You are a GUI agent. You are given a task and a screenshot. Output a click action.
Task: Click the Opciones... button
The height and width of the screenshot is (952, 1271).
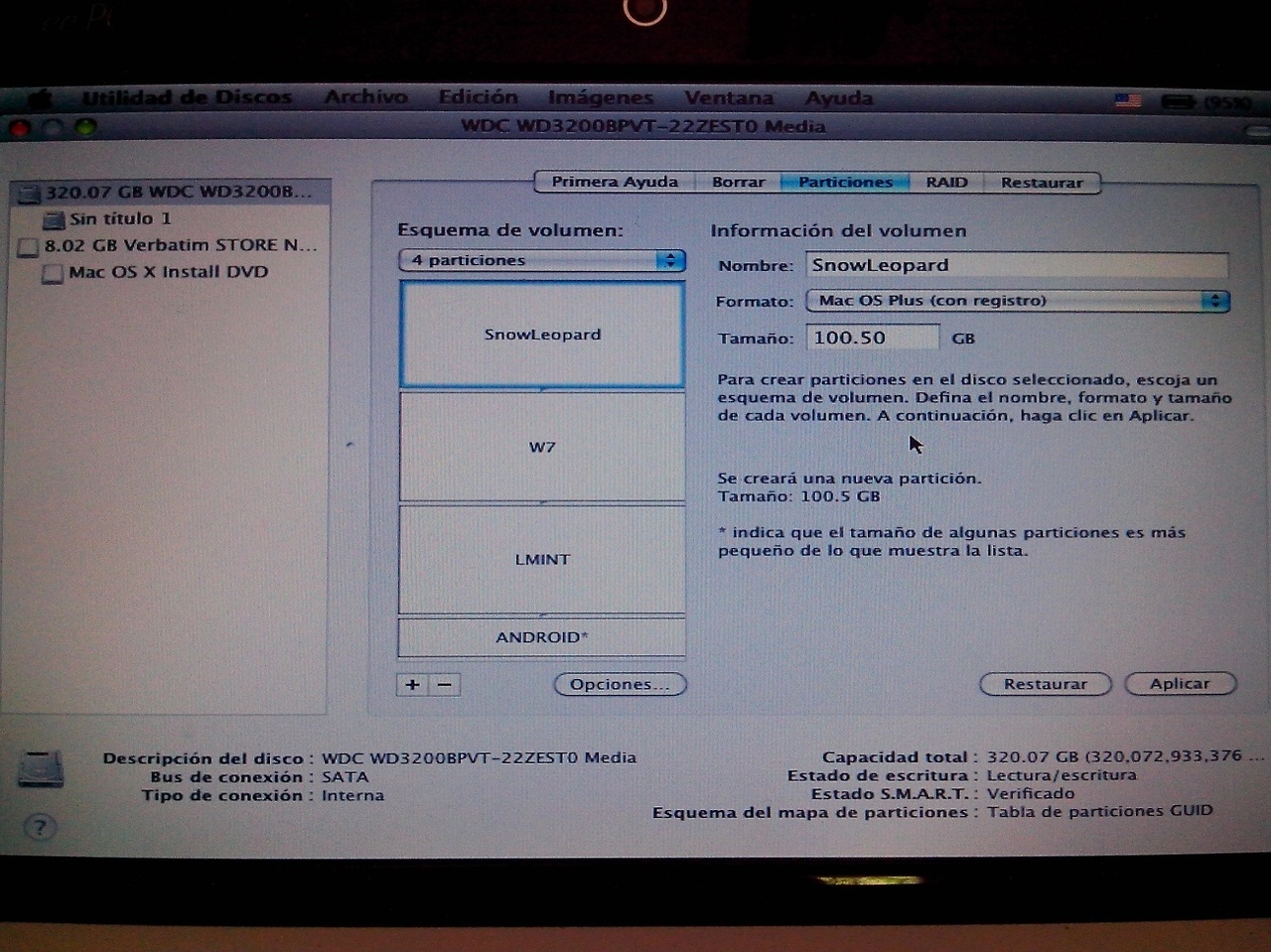pyautogui.click(x=620, y=684)
